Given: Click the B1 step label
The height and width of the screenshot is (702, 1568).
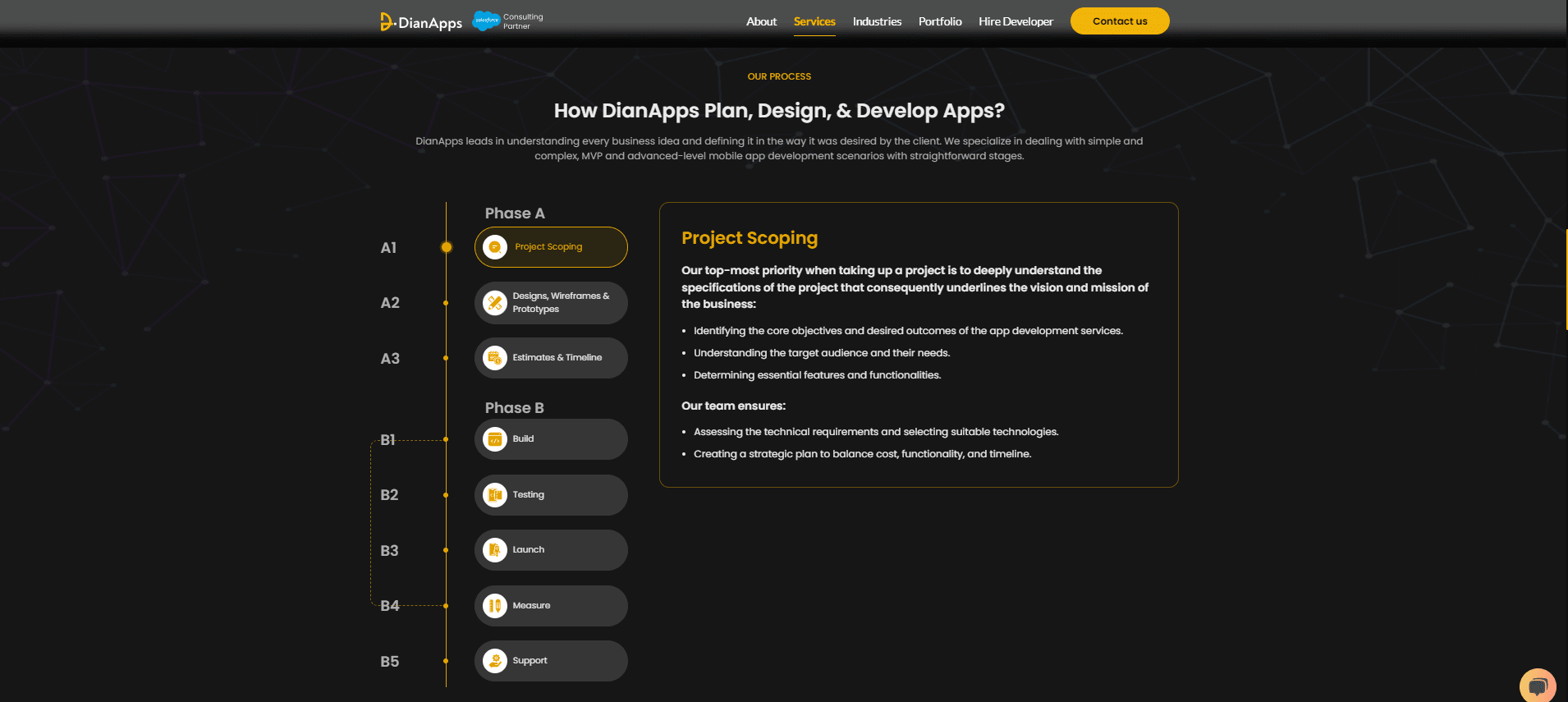Looking at the screenshot, I should (388, 440).
